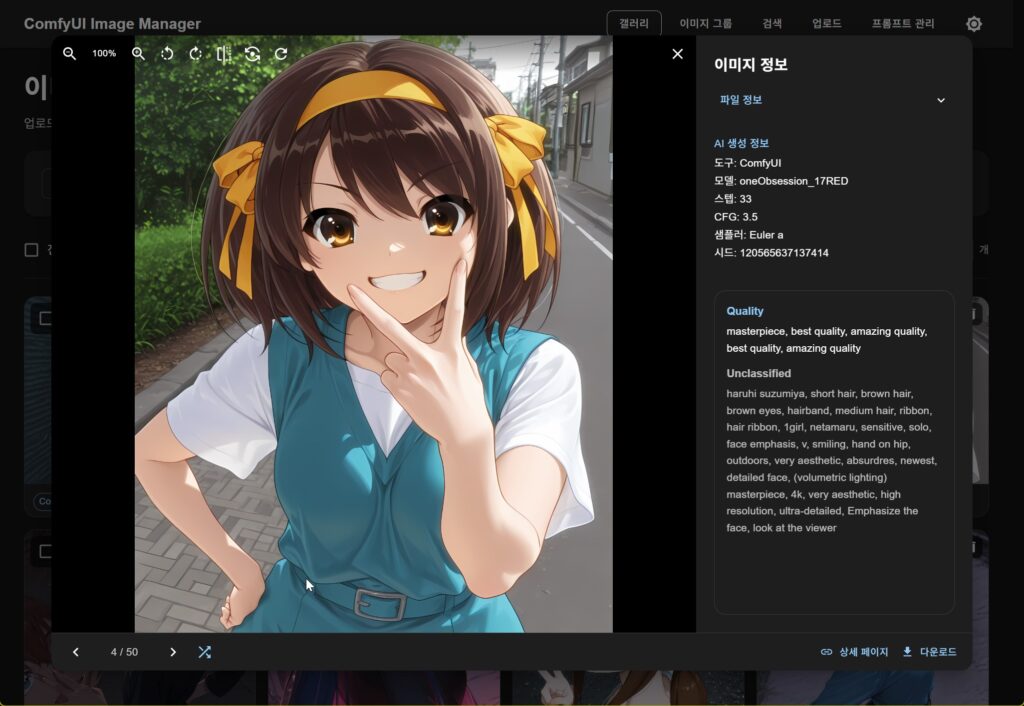This screenshot has height=706, width=1024.
Task: Switch to the 이미지 그룹 tab
Action: tap(705, 24)
